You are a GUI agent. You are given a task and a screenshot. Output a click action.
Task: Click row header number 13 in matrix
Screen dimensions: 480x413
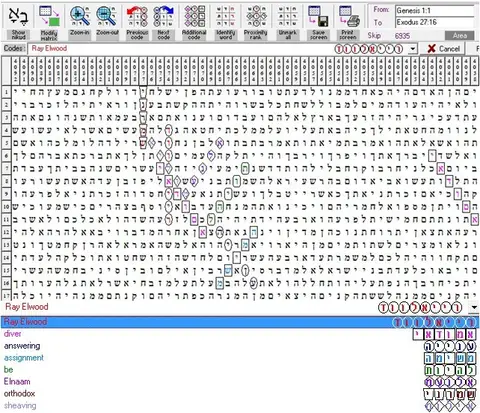coord(6,245)
